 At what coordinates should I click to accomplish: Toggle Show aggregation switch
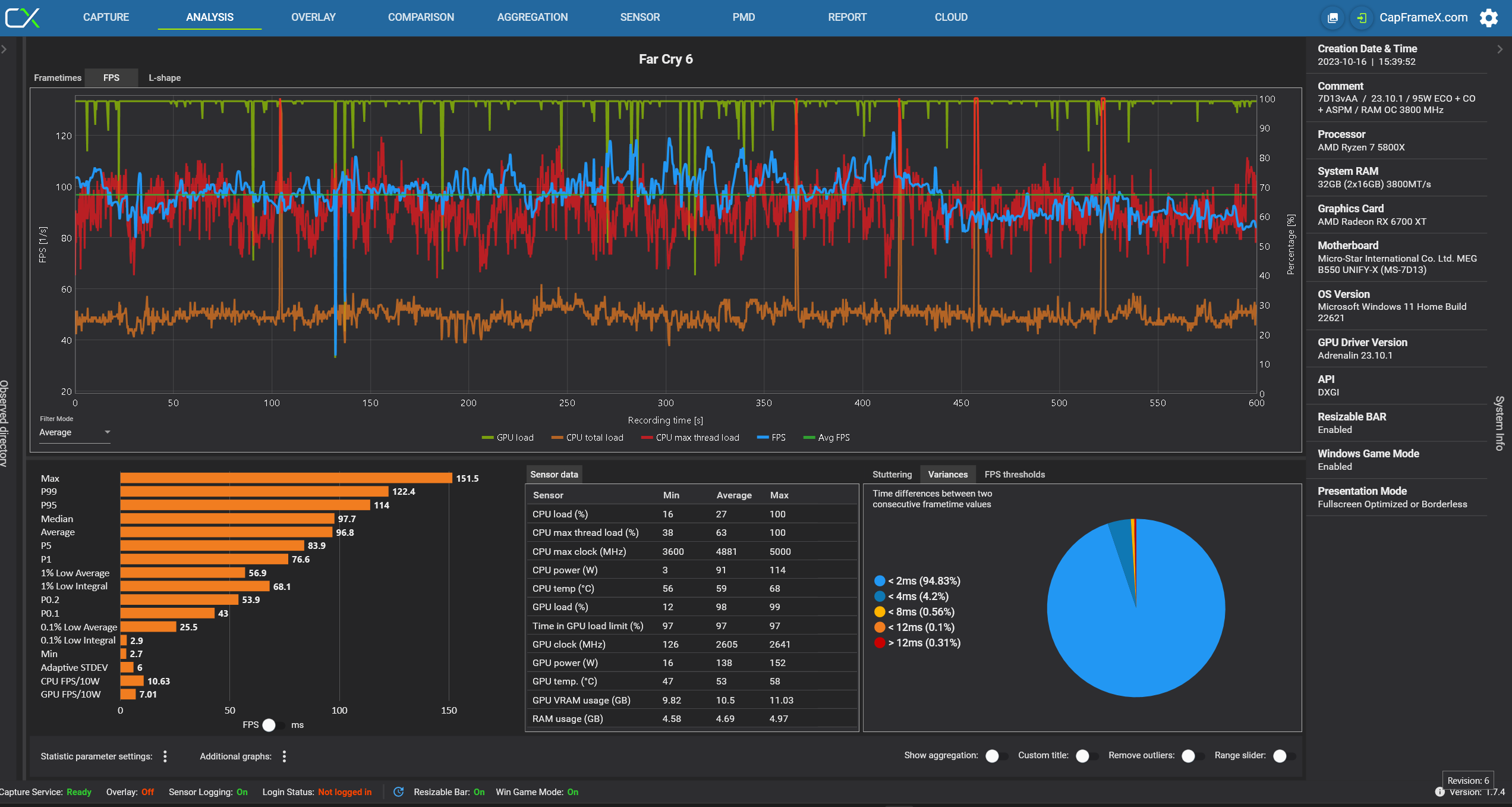point(996,756)
